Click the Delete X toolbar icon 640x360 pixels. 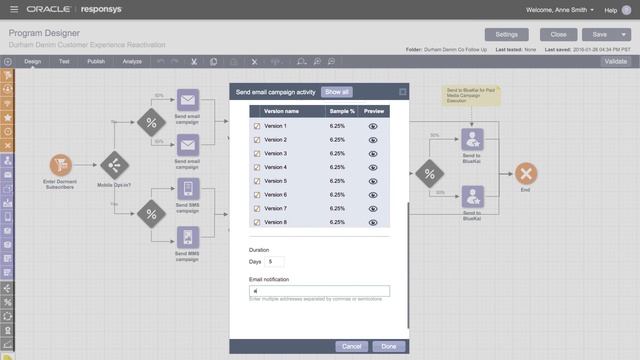254,62
